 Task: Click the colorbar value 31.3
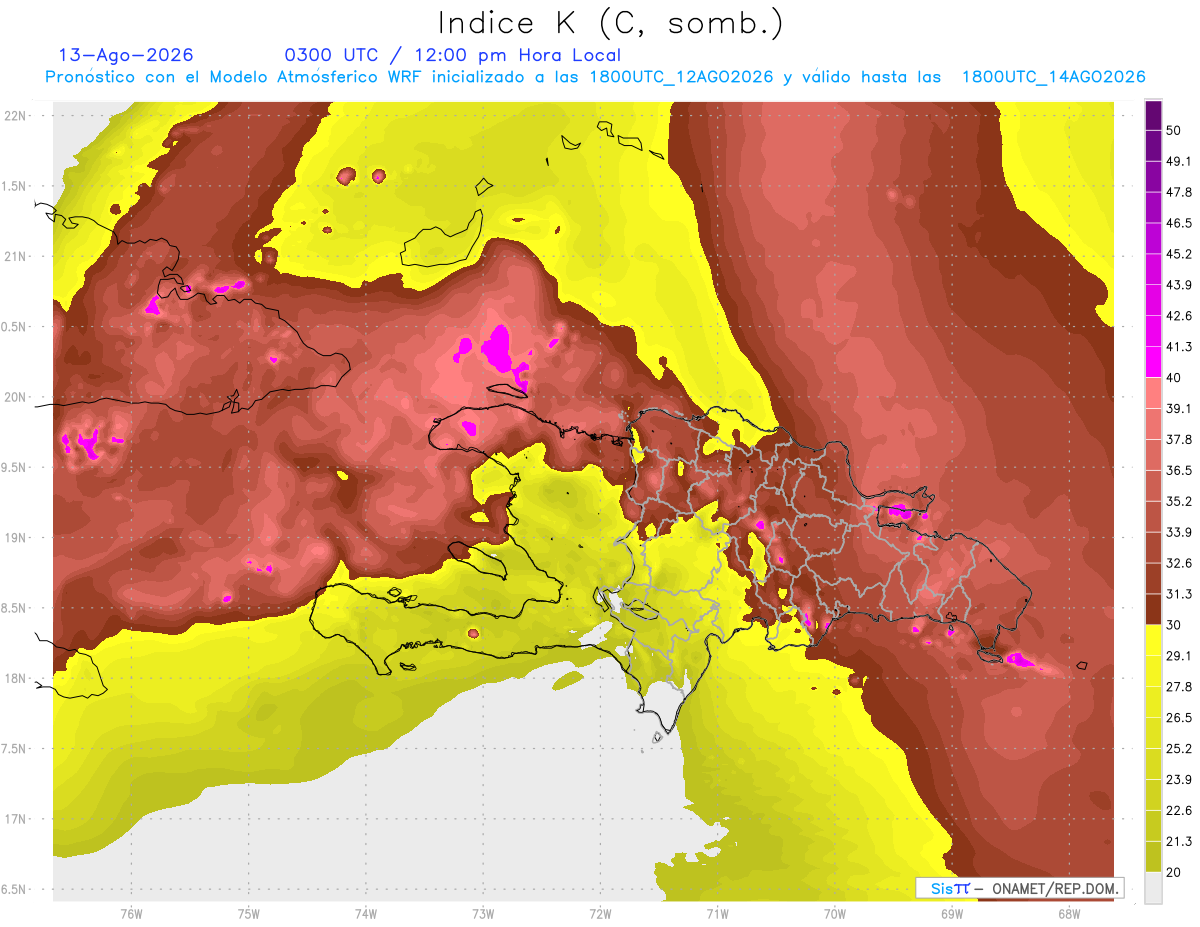[x=1178, y=594]
